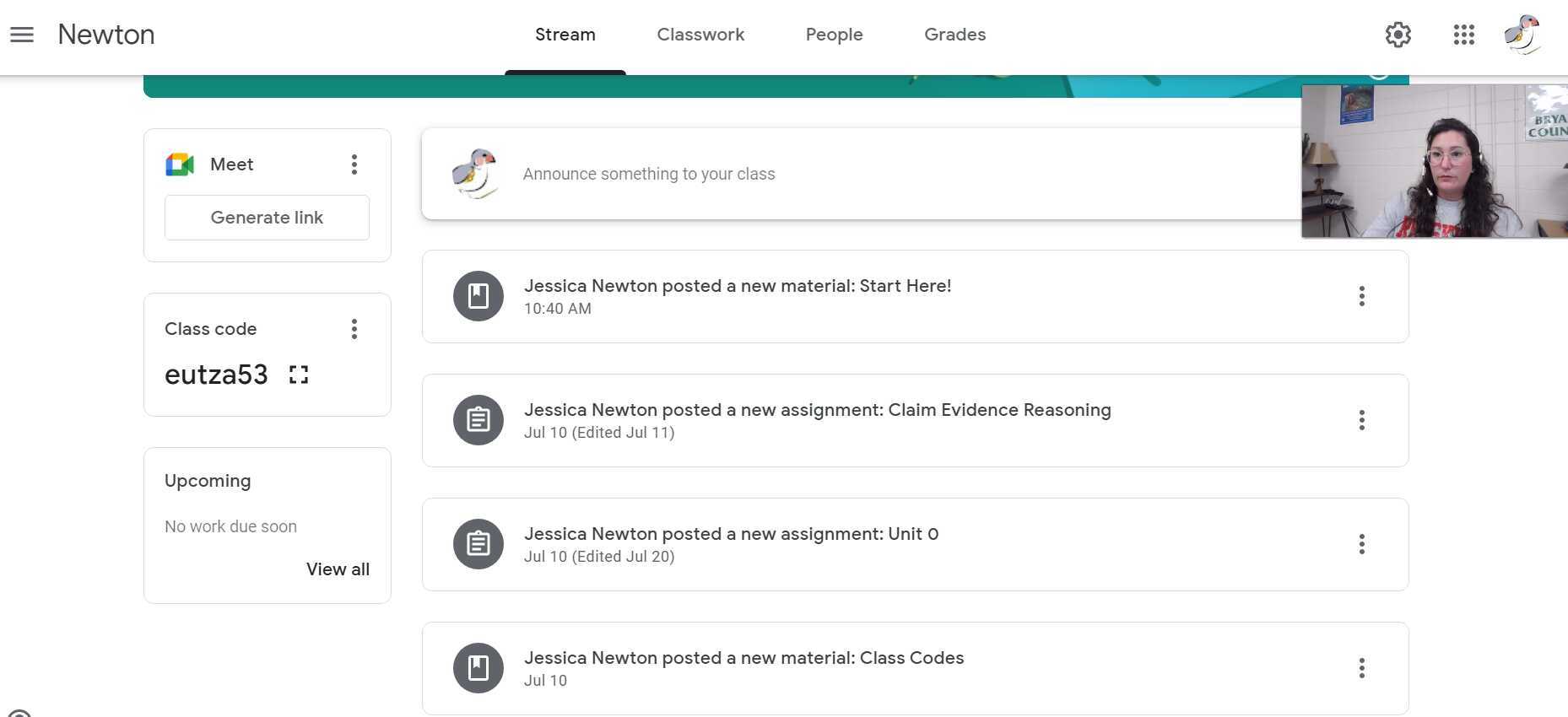This screenshot has height=717, width=1568.
Task: Open Meet card options menu
Action: click(x=354, y=164)
